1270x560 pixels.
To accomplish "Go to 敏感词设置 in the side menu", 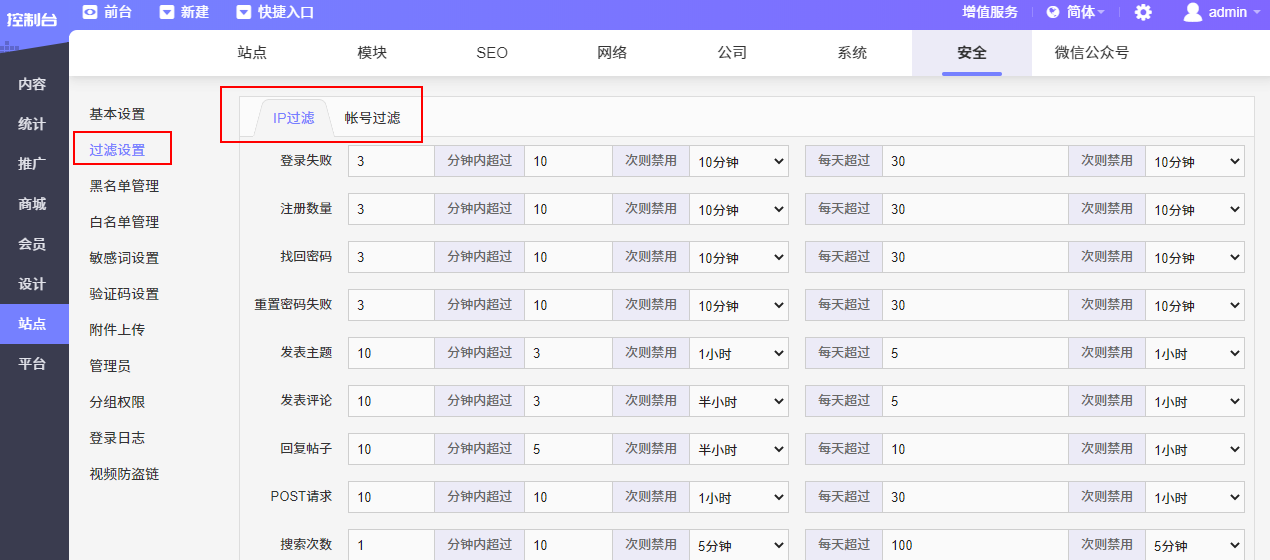I will click(x=124, y=258).
